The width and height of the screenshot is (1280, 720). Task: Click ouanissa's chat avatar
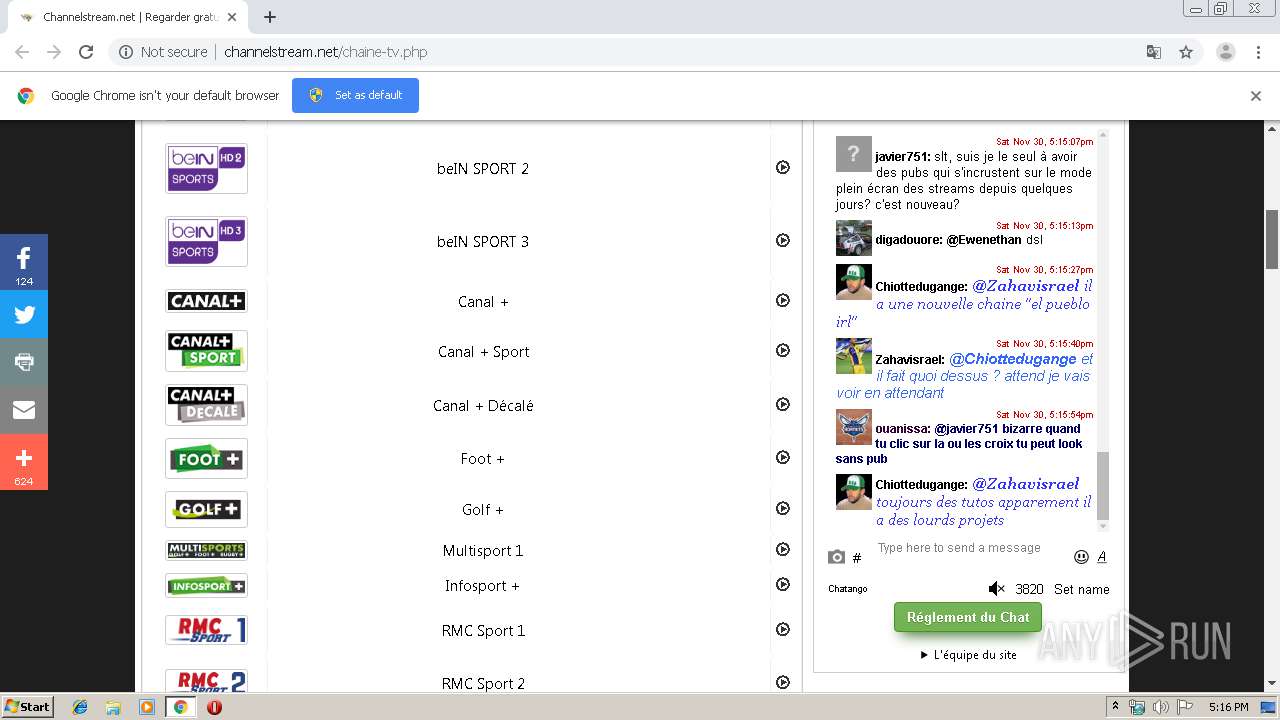point(853,427)
